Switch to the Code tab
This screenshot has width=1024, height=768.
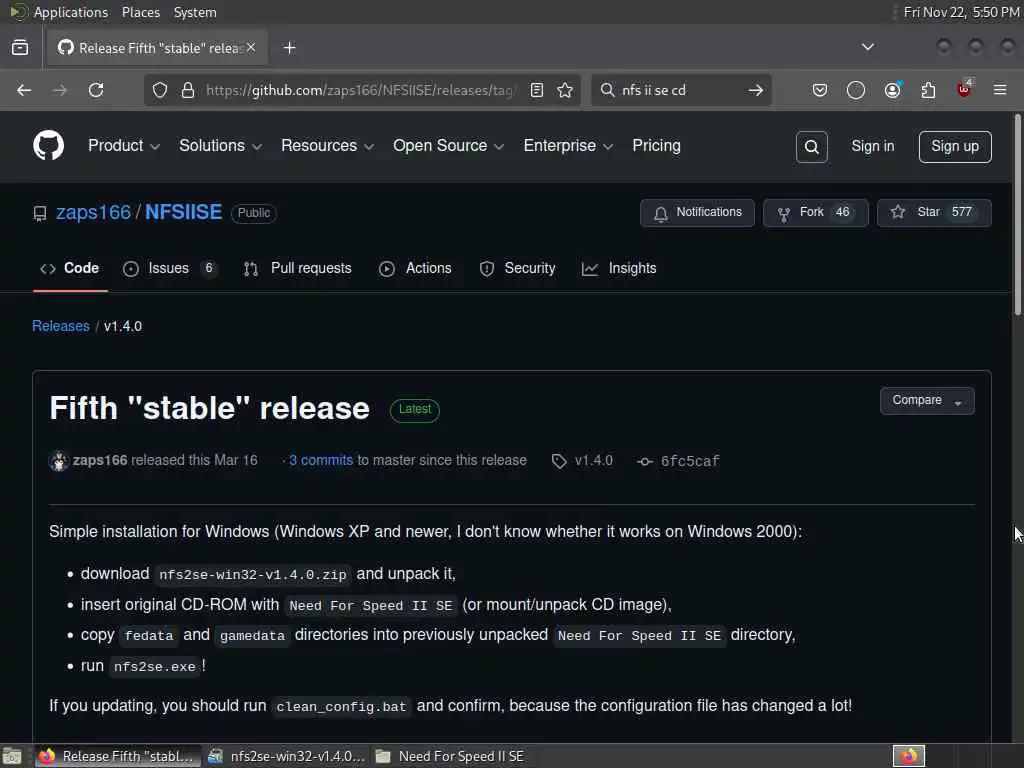point(70,268)
